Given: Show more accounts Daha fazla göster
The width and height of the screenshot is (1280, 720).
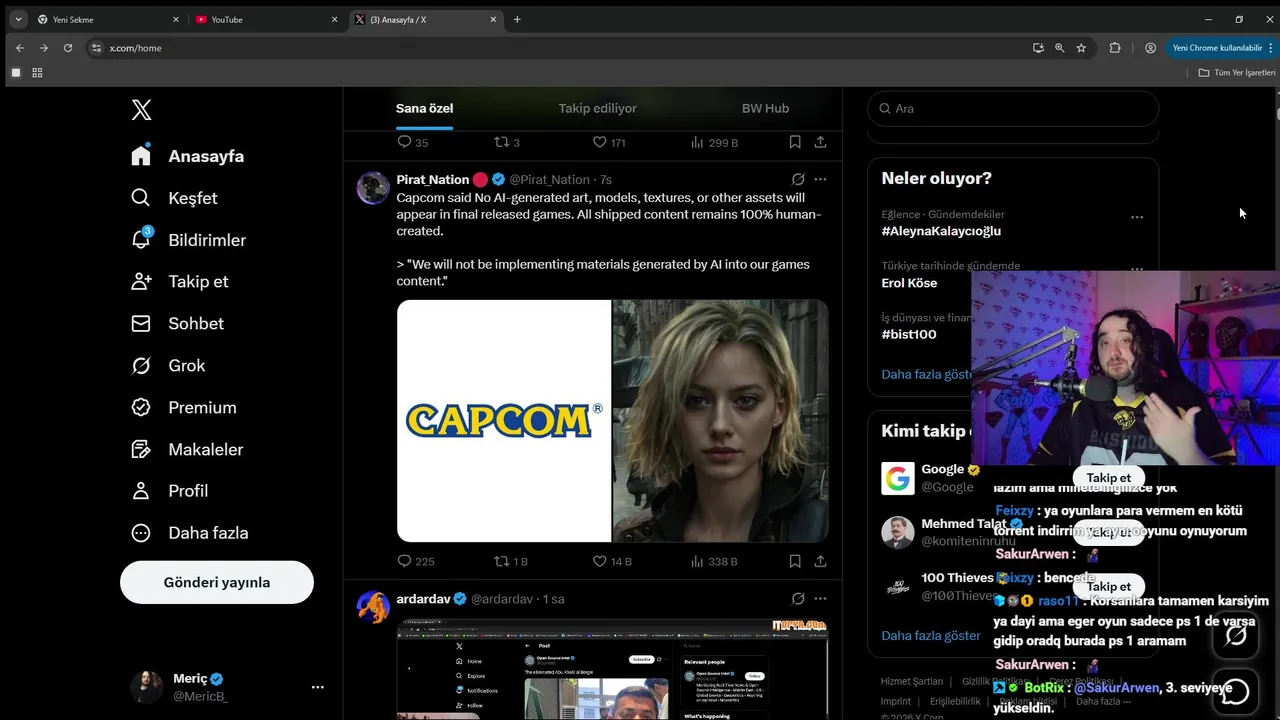Looking at the screenshot, I should click(931, 635).
